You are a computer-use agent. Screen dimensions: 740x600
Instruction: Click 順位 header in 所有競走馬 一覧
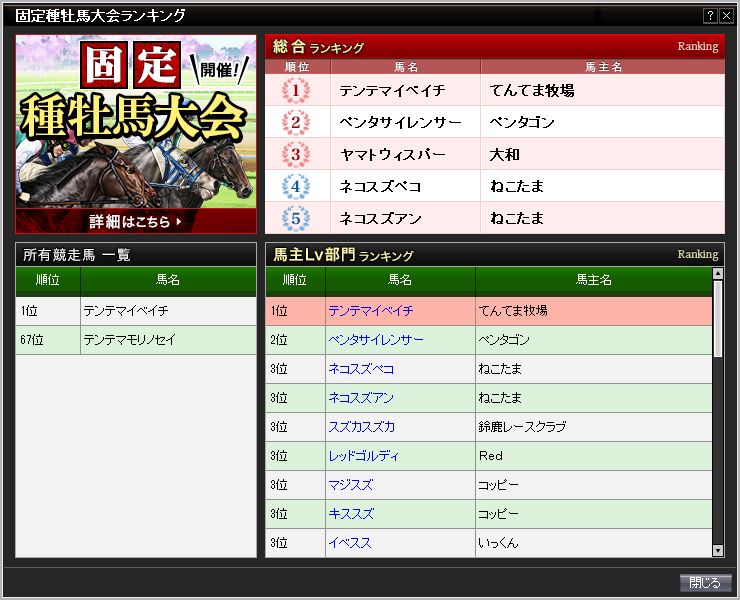[48, 280]
